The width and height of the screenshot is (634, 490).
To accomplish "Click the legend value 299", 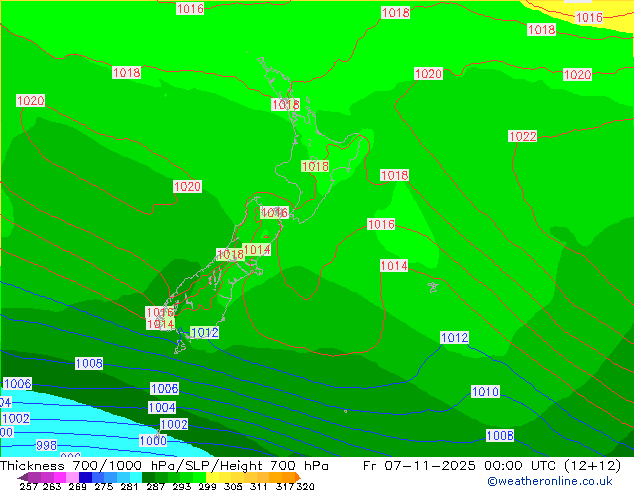I will click(x=207, y=486).
